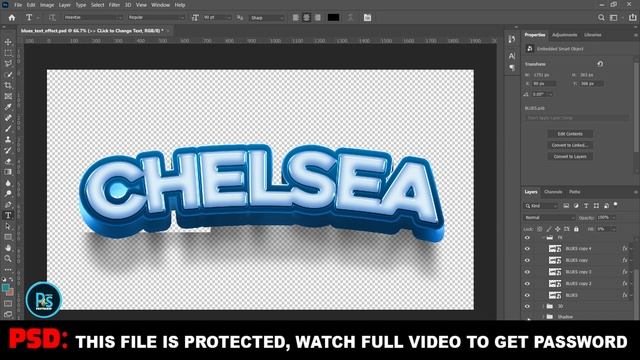The image size is (640, 360).
Task: Center text alignment in options bar
Action: (307, 18)
